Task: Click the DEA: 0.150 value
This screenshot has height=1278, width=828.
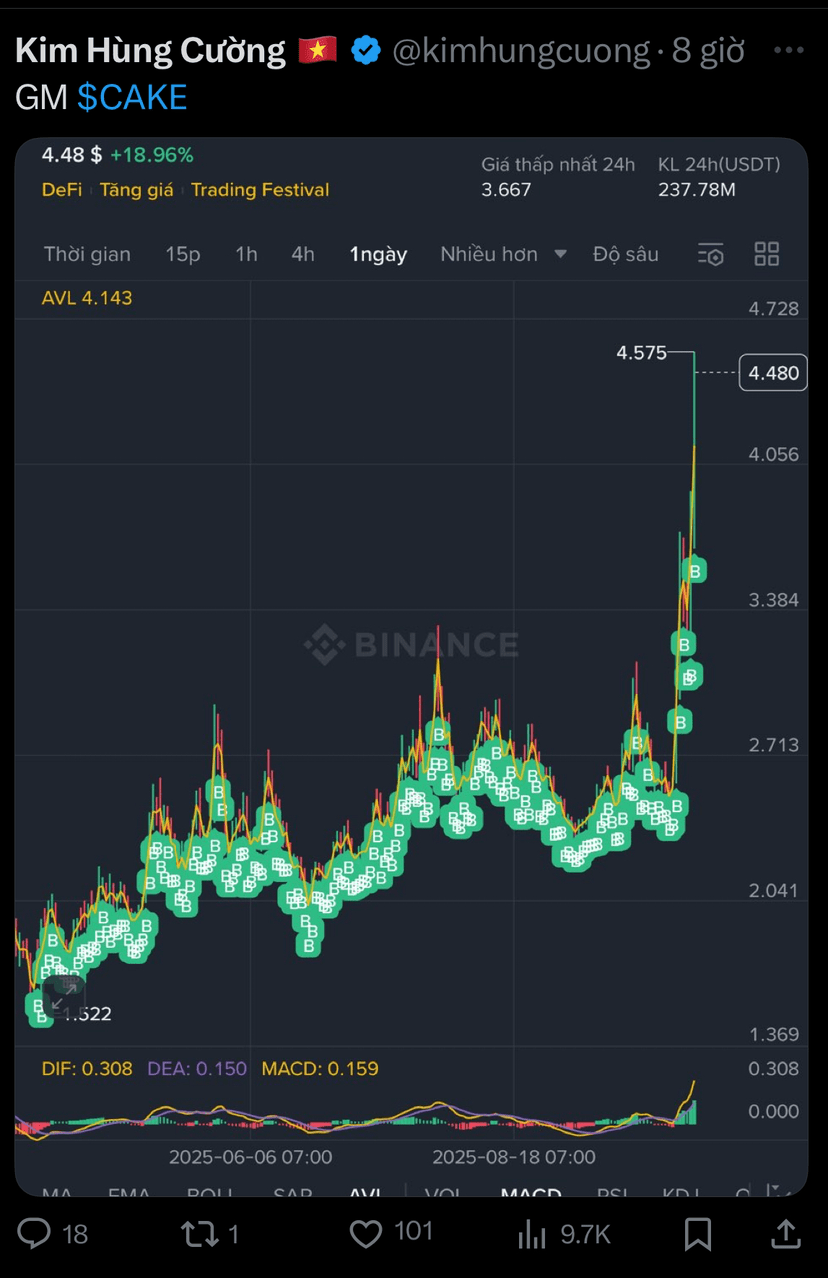Action: (197, 1069)
